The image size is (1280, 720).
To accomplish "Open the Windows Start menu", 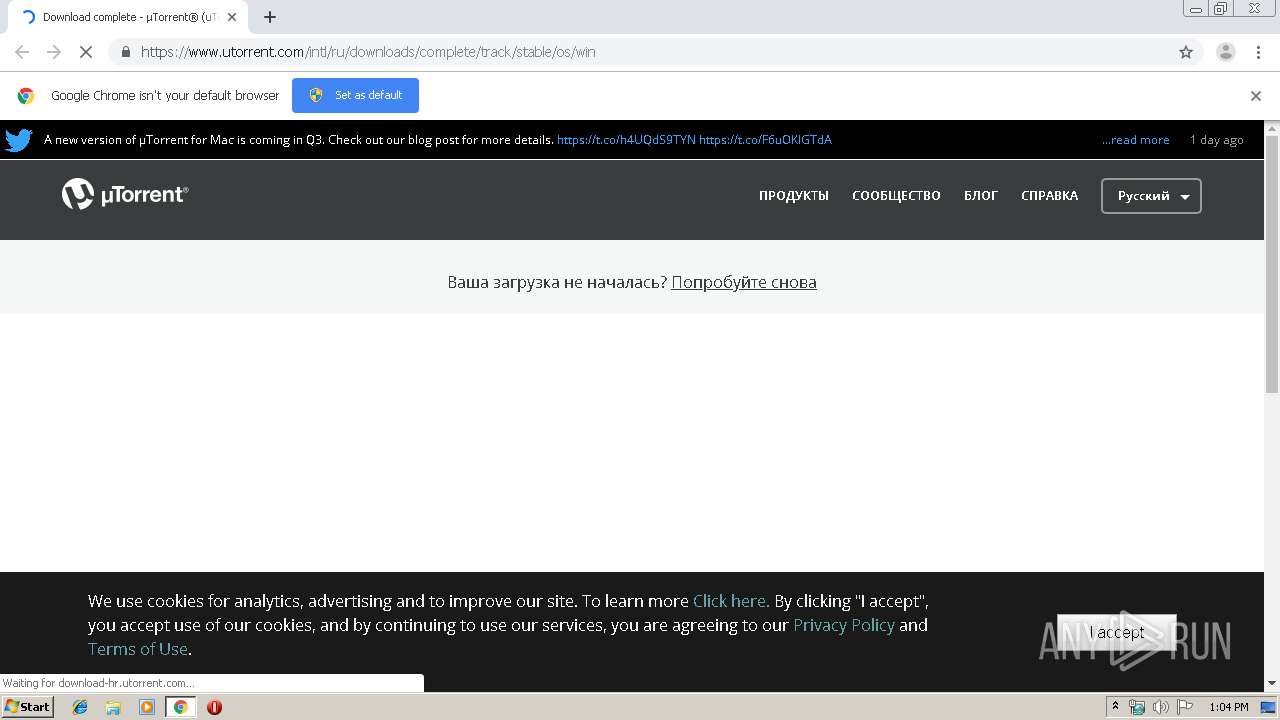I will click(28, 707).
